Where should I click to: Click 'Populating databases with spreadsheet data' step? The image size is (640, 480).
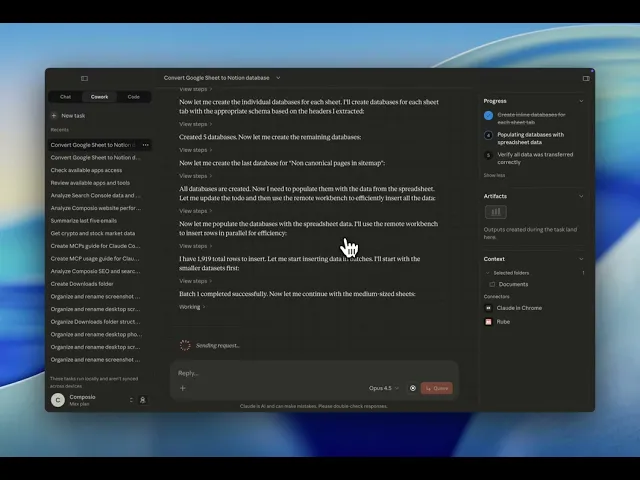click(531, 138)
